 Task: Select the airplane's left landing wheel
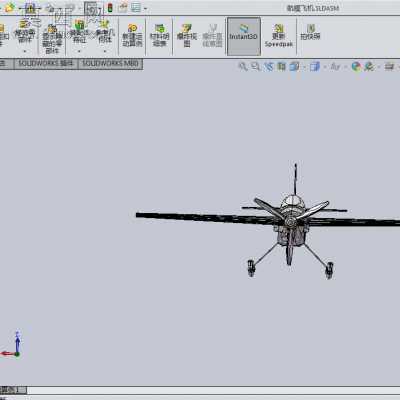coord(251,268)
